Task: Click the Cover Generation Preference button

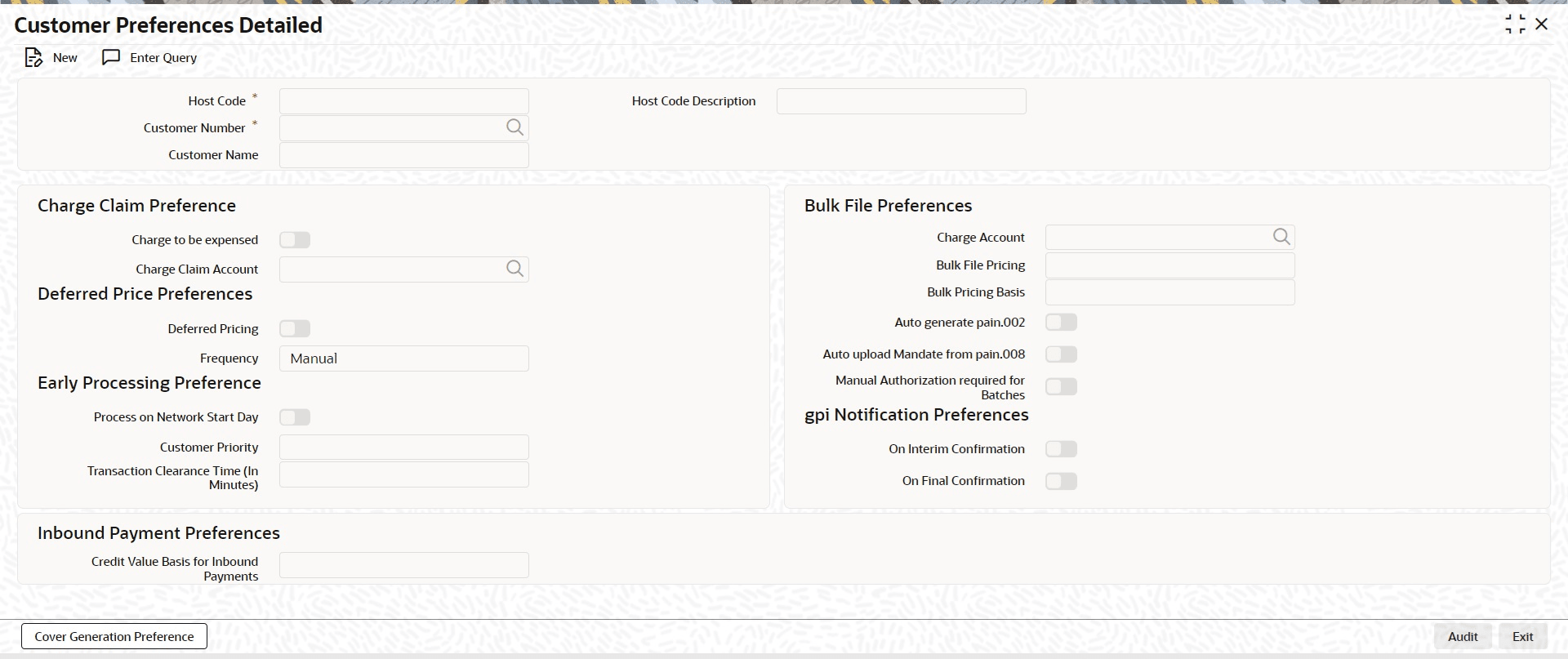Action: 114,636
